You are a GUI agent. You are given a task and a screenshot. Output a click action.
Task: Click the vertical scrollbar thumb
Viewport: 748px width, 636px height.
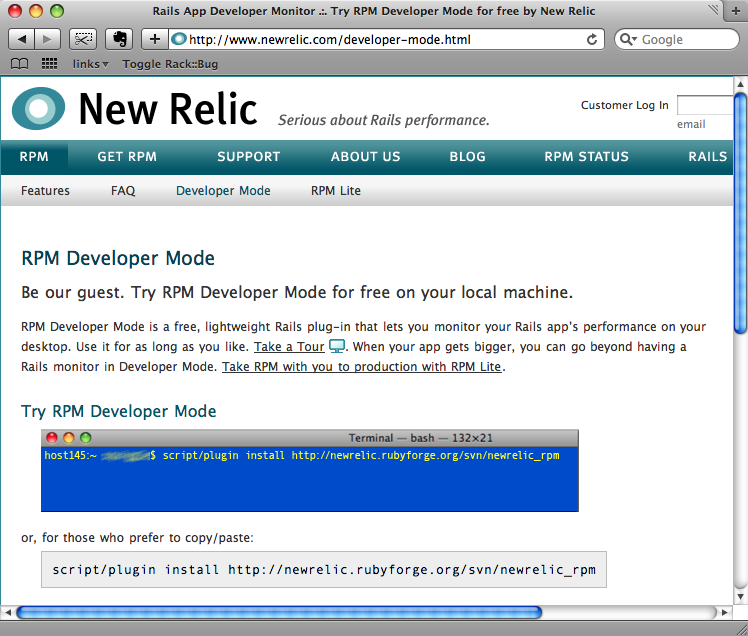tap(740, 214)
